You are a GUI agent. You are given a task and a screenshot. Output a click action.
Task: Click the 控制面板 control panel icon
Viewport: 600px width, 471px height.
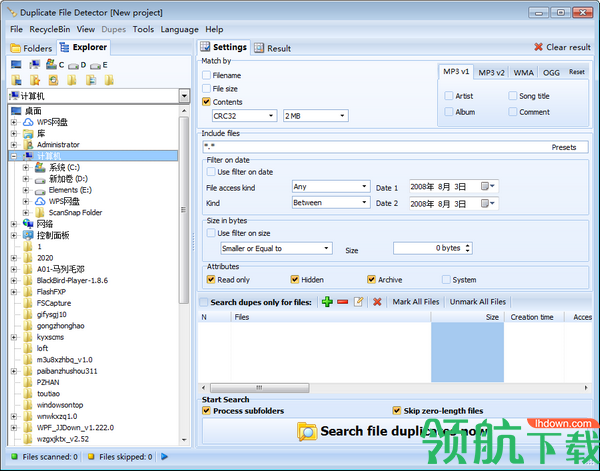point(28,235)
